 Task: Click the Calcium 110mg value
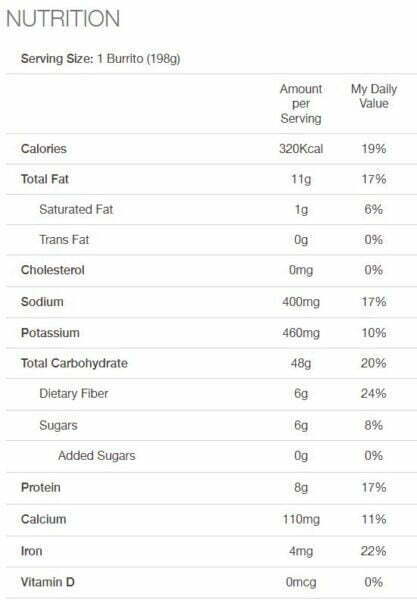(x=301, y=519)
